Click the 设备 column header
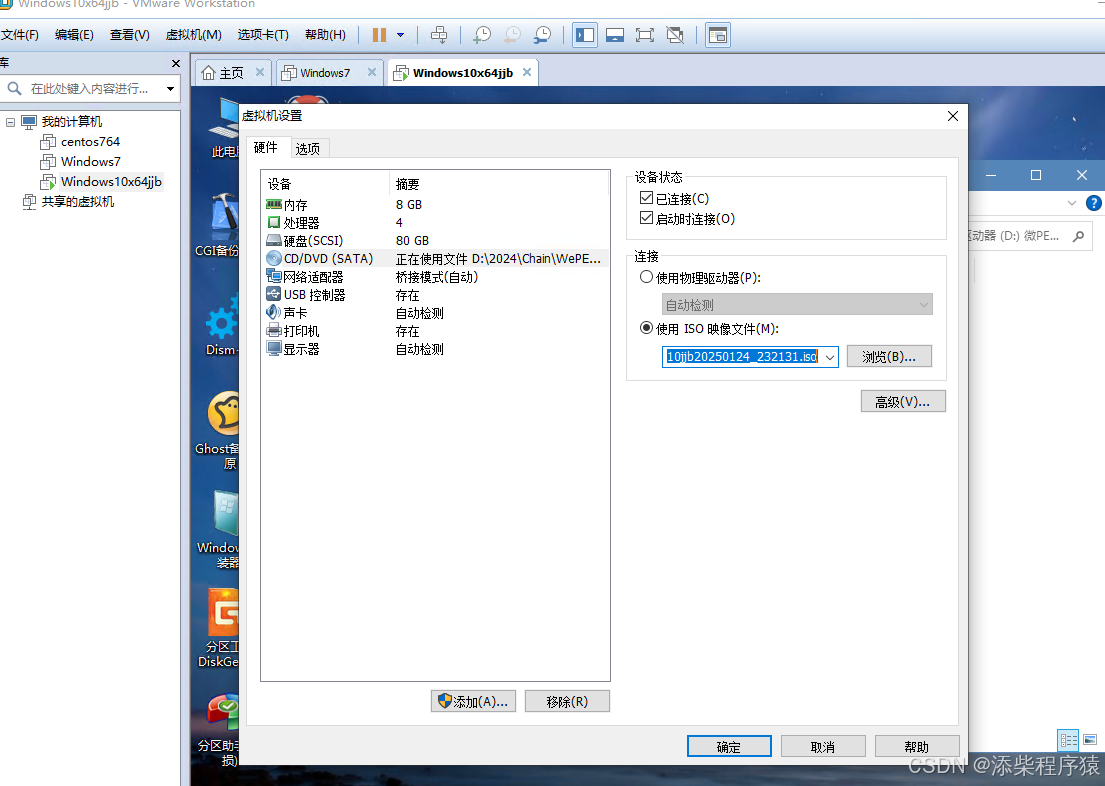The height and width of the screenshot is (786, 1105). coord(326,184)
